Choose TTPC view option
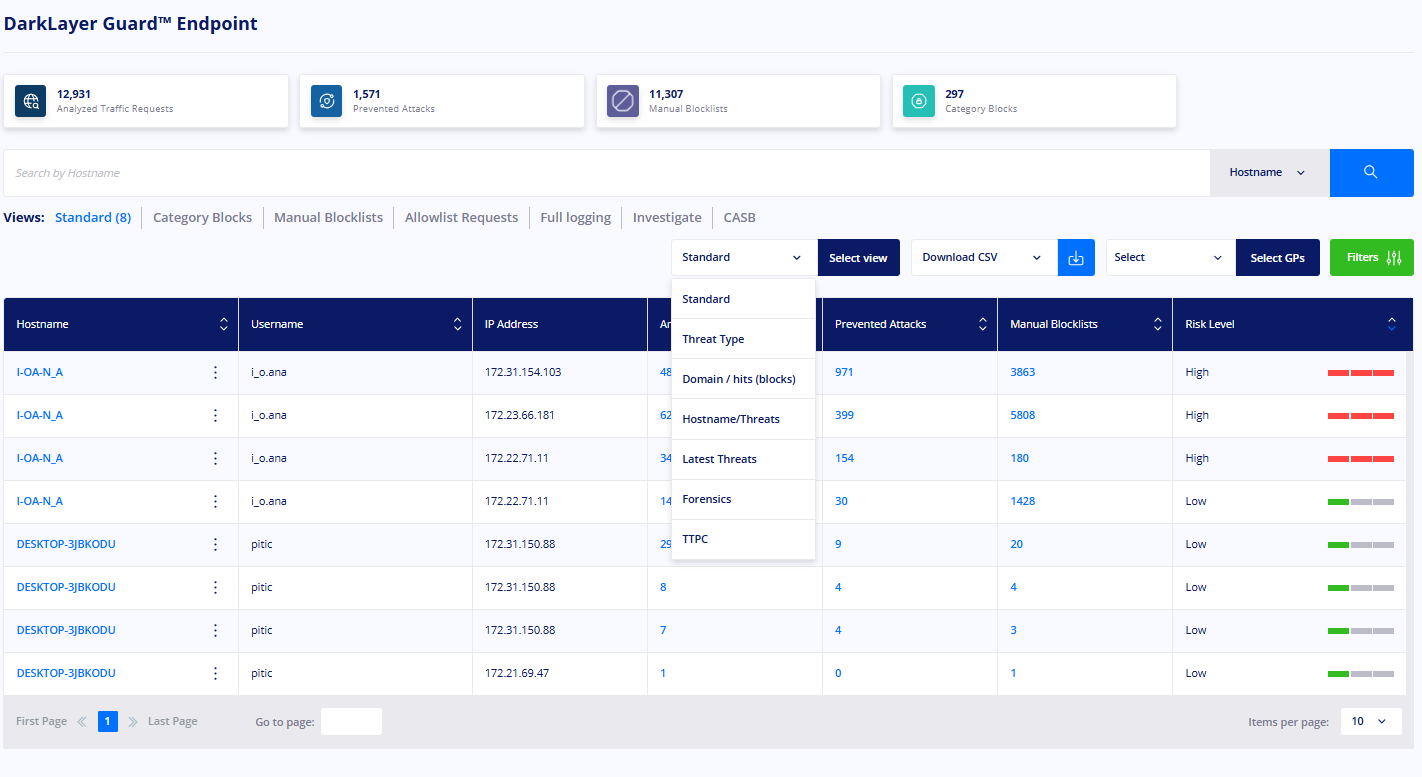This screenshot has width=1422, height=777. click(744, 539)
